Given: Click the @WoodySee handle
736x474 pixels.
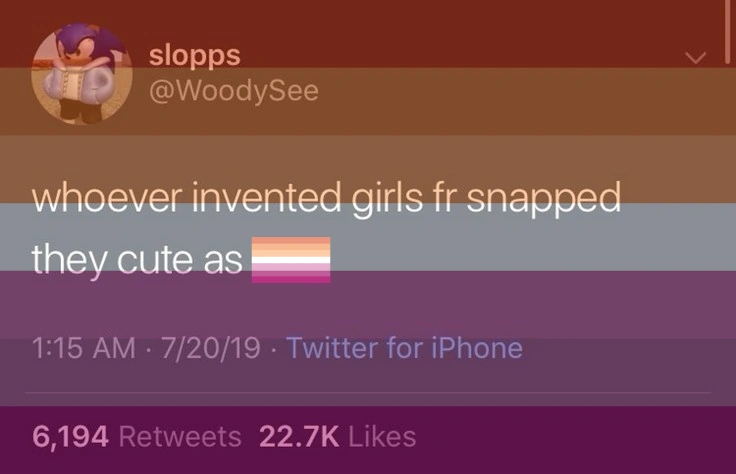Looking at the screenshot, I should 233,90.
